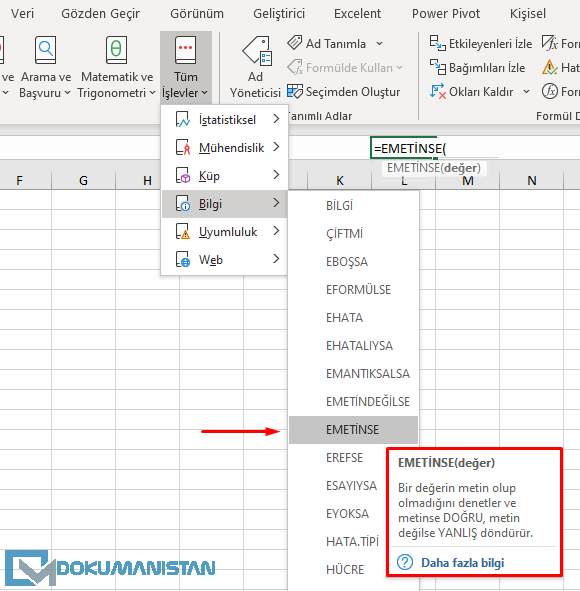Click Bağımlıları İzle trace dependents
The width and height of the screenshot is (580, 591).
(x=478, y=67)
